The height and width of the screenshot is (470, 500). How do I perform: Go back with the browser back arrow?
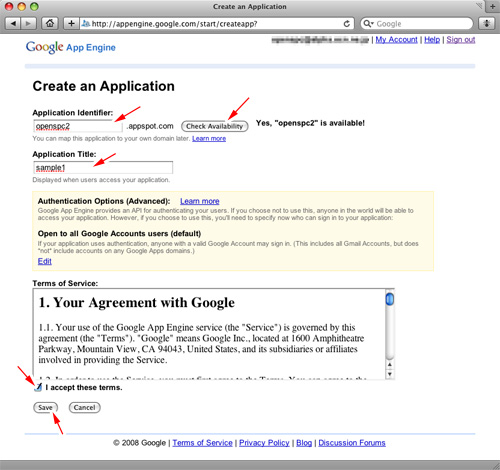pyautogui.click(x=13, y=24)
